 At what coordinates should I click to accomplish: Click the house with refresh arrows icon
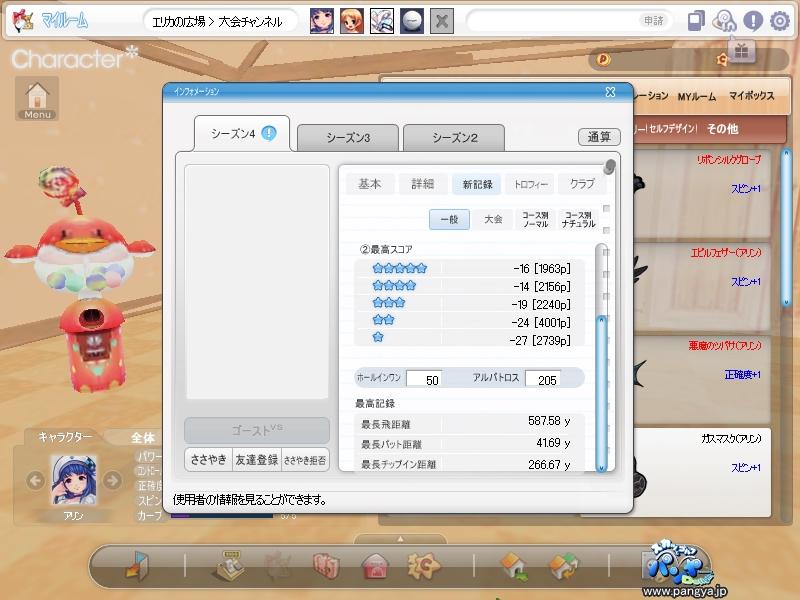coord(563,566)
